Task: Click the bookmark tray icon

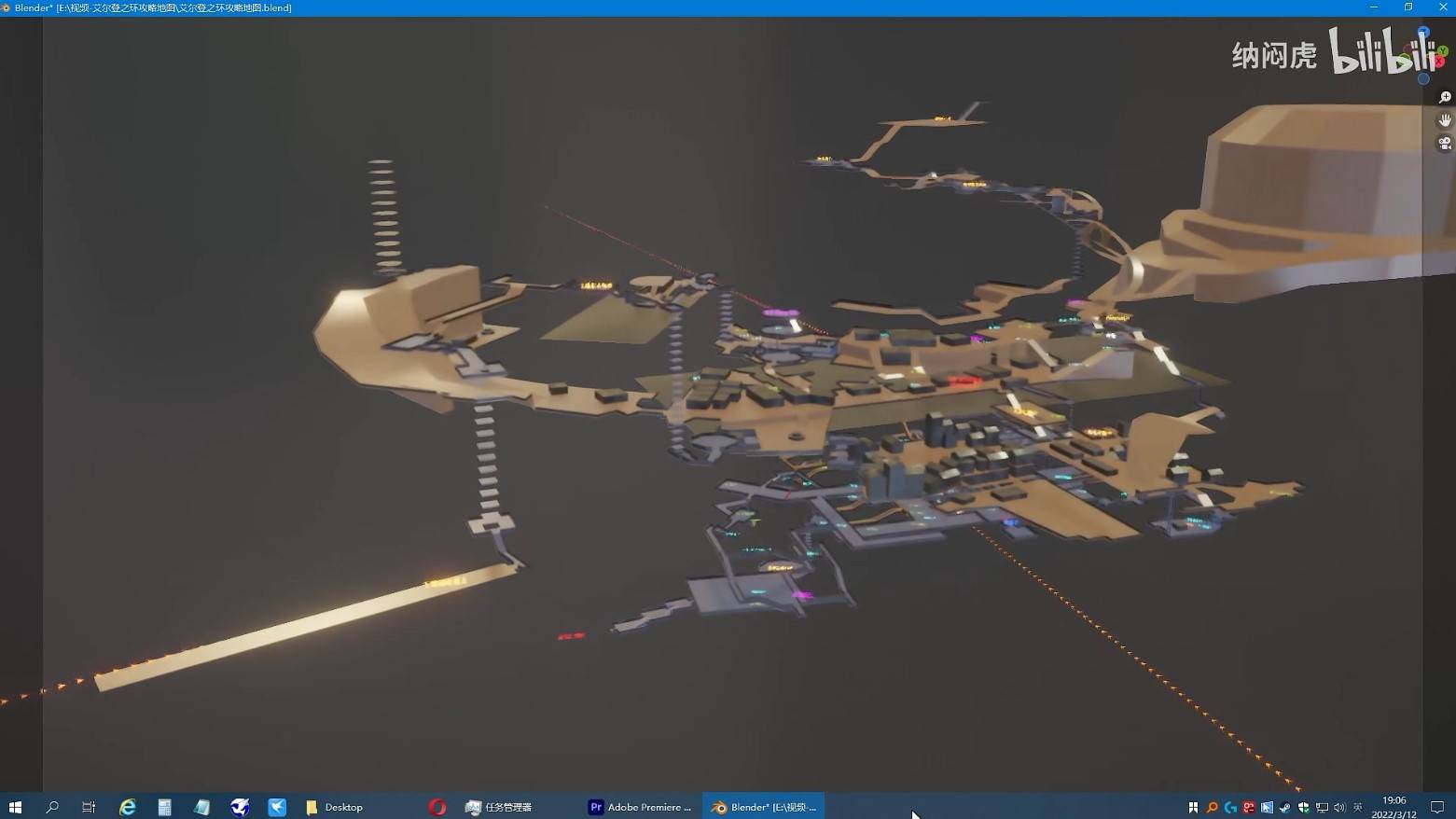Action: coord(1193,807)
